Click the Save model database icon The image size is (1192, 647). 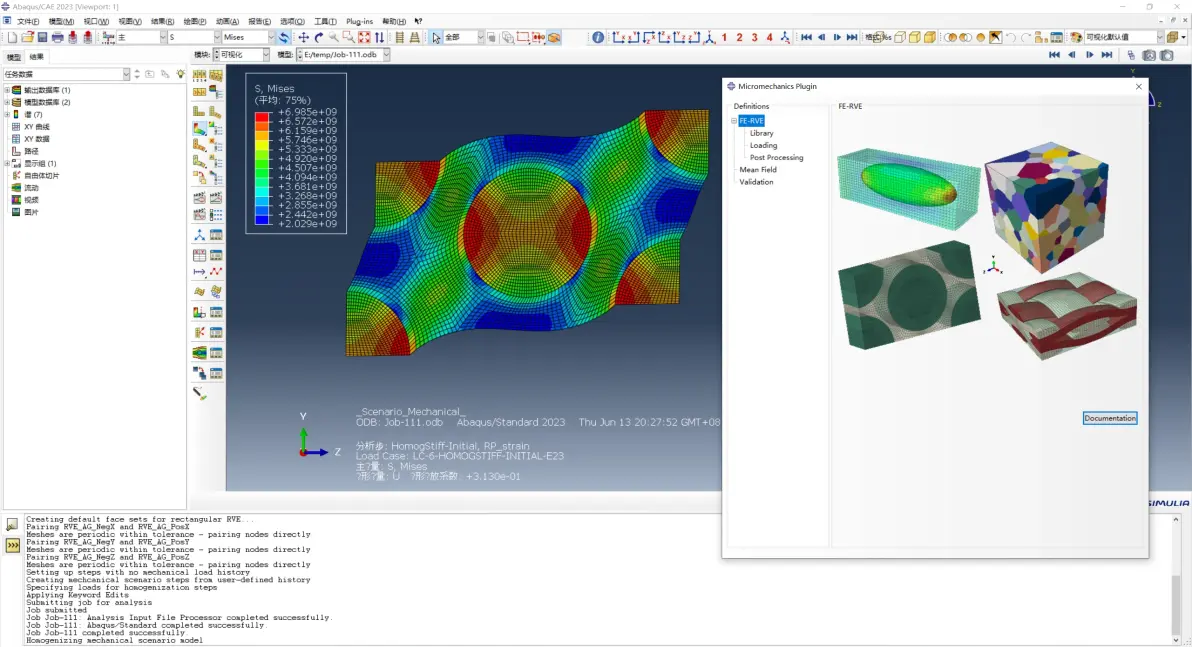point(43,37)
